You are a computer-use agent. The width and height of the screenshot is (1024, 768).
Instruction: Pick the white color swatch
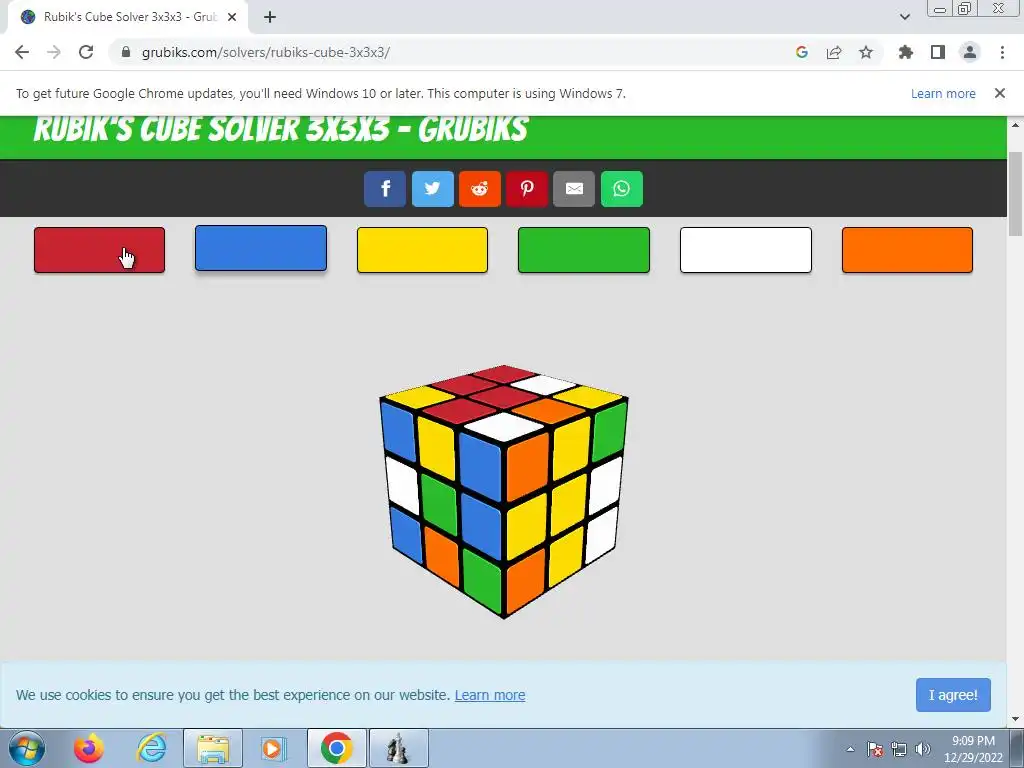pyautogui.click(x=746, y=249)
